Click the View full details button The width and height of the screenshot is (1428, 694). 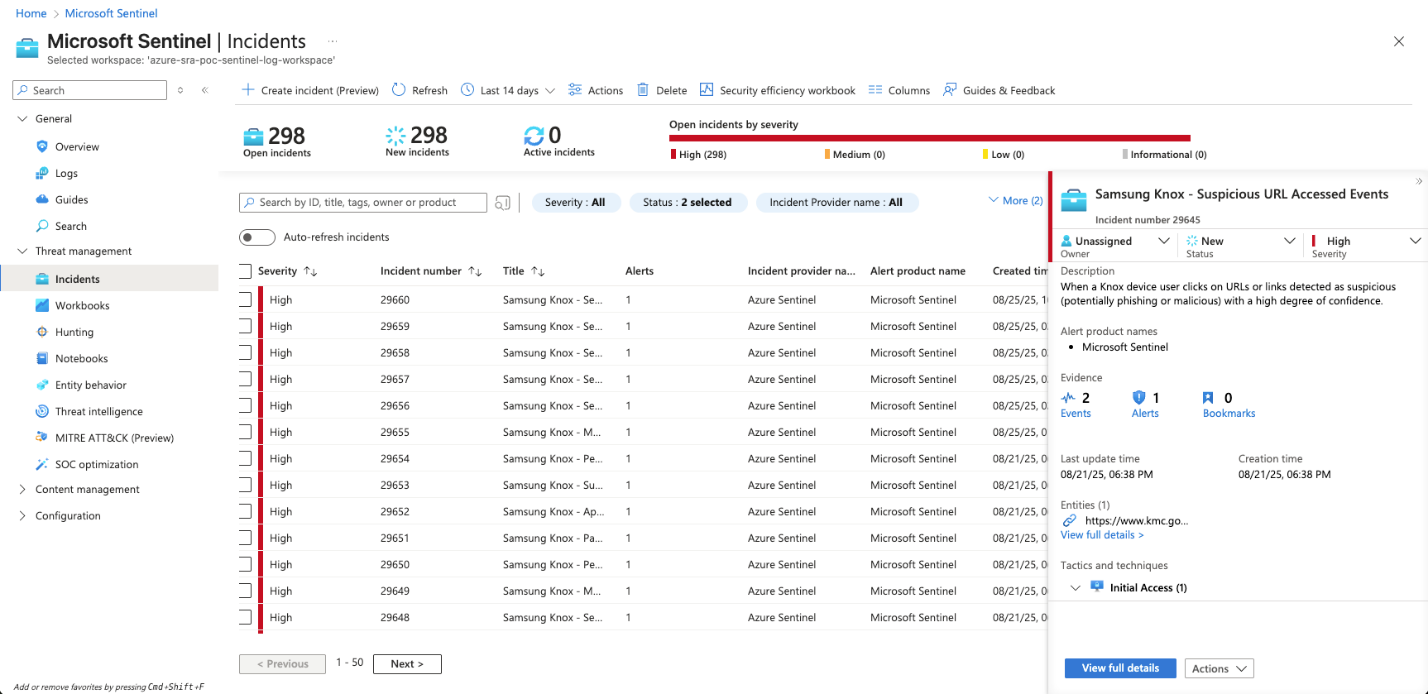point(1120,668)
